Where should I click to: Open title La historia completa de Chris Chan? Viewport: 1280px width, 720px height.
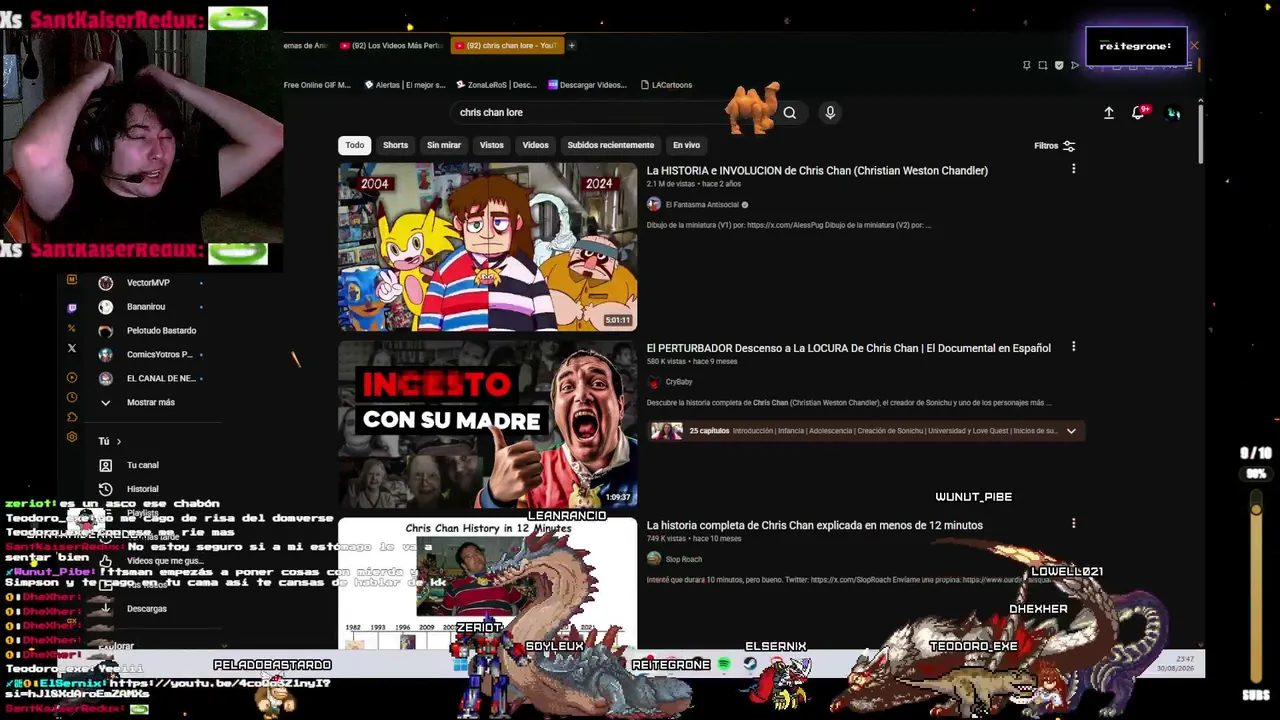click(x=815, y=525)
